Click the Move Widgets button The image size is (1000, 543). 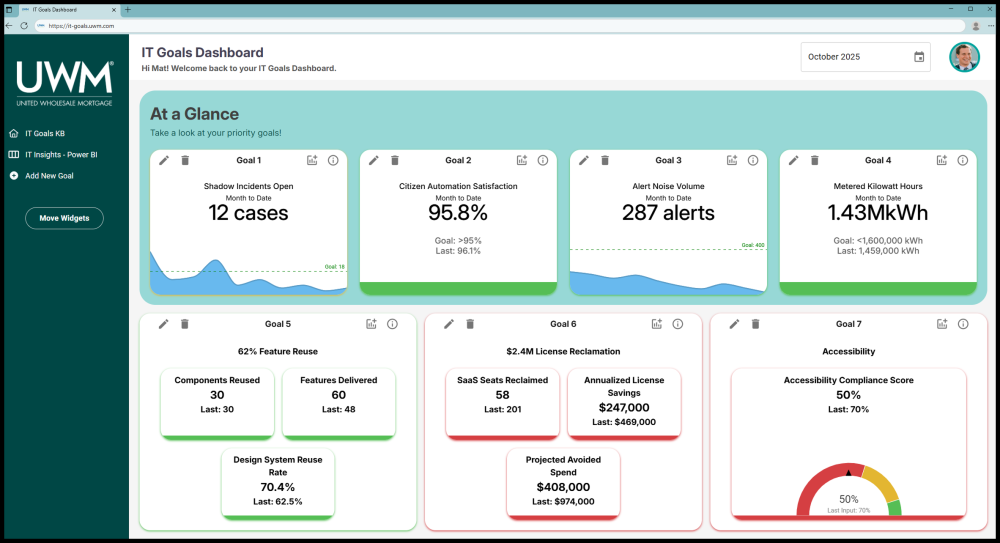tap(64, 218)
